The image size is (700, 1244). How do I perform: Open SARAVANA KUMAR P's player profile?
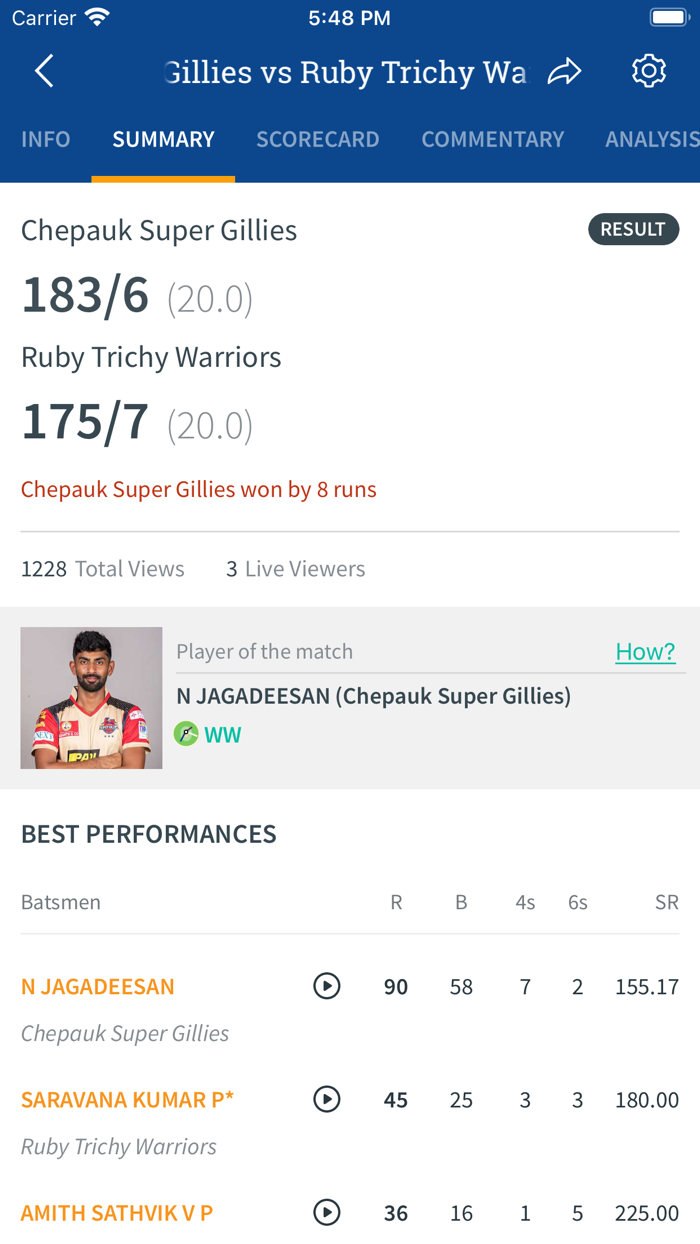click(127, 1099)
